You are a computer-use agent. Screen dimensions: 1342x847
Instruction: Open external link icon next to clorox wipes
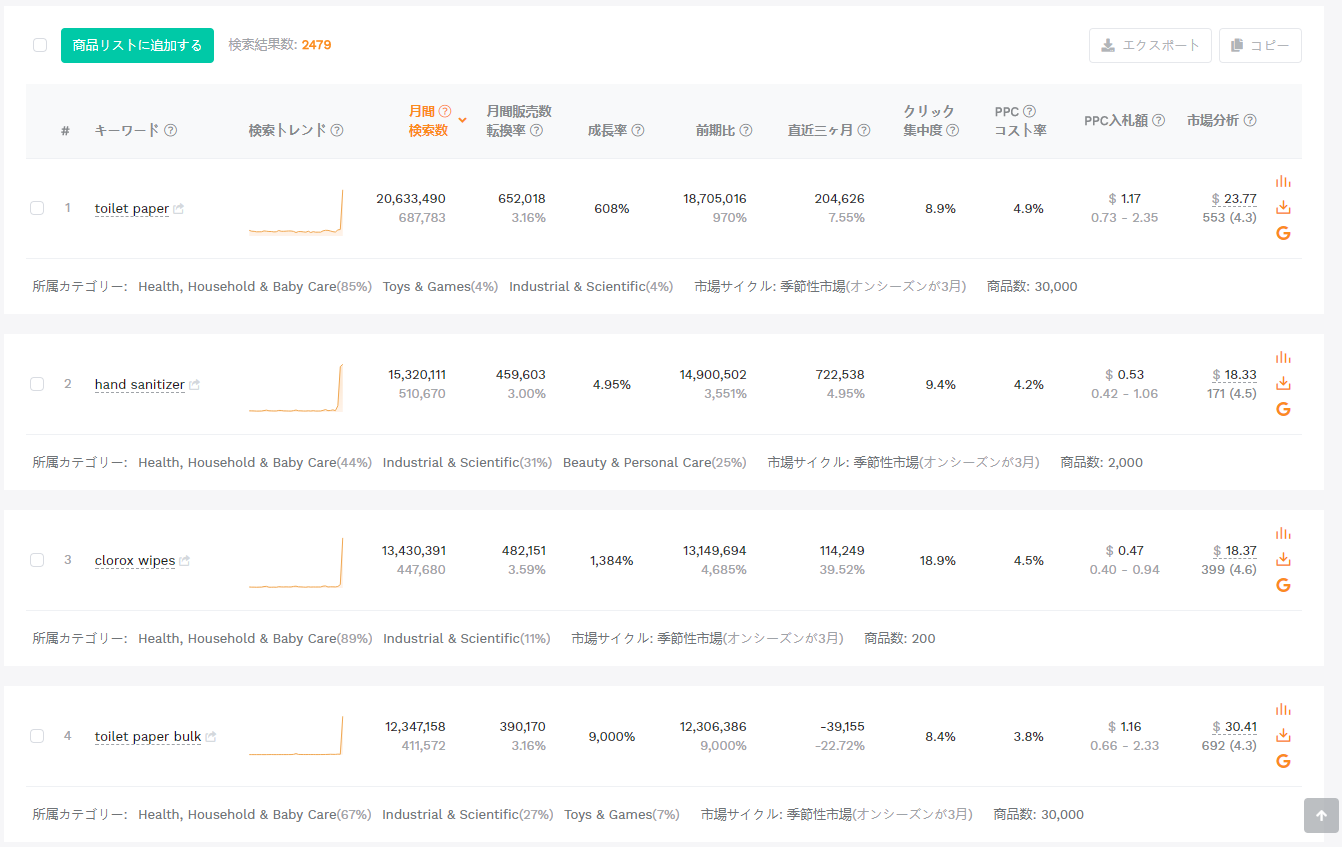[184, 561]
